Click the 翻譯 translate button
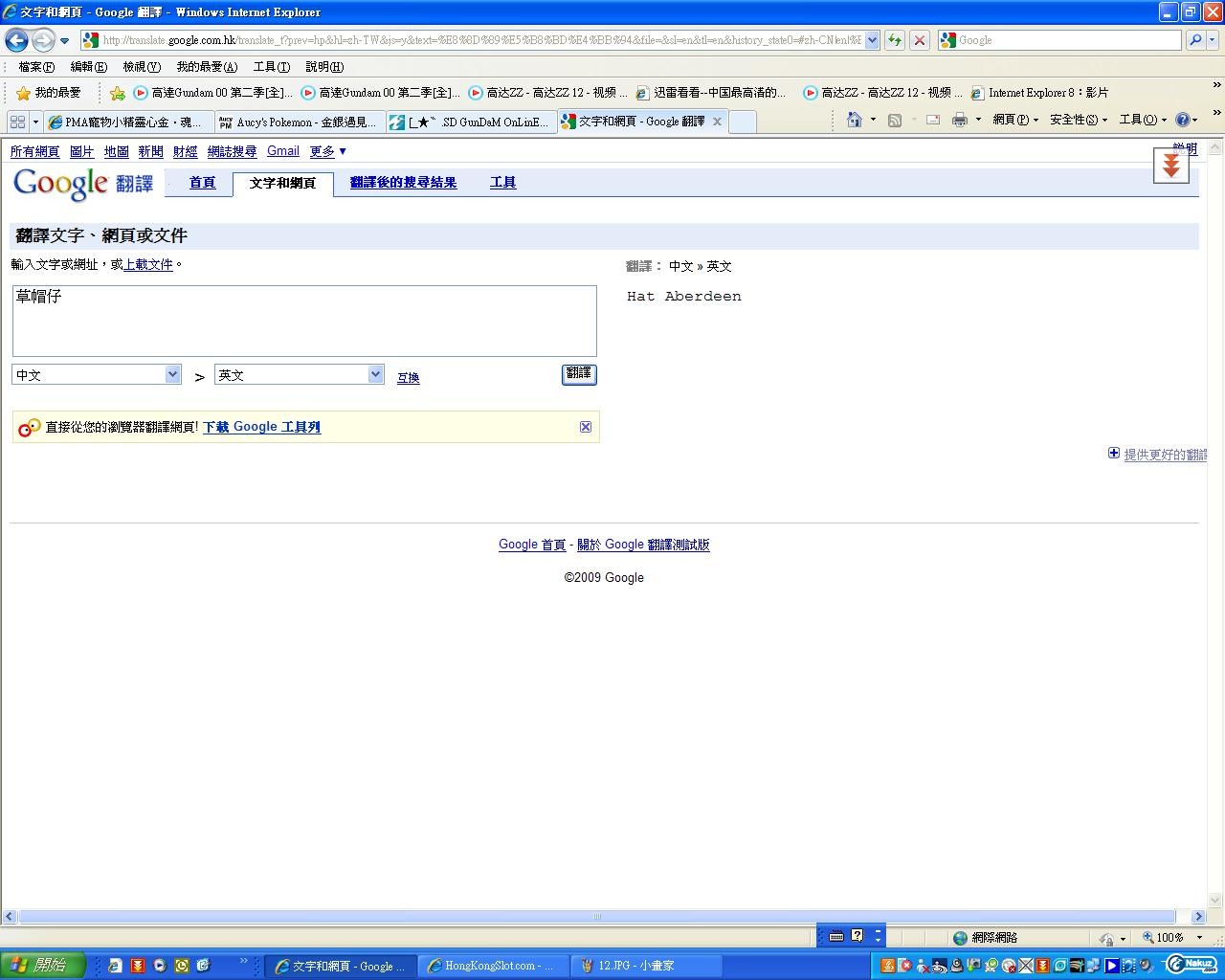 pos(579,374)
